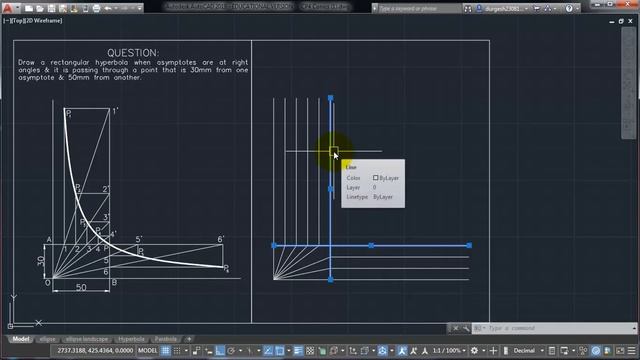Toggle Object Snap Tracking
The width and height of the screenshot is (640, 360).
[268, 351]
